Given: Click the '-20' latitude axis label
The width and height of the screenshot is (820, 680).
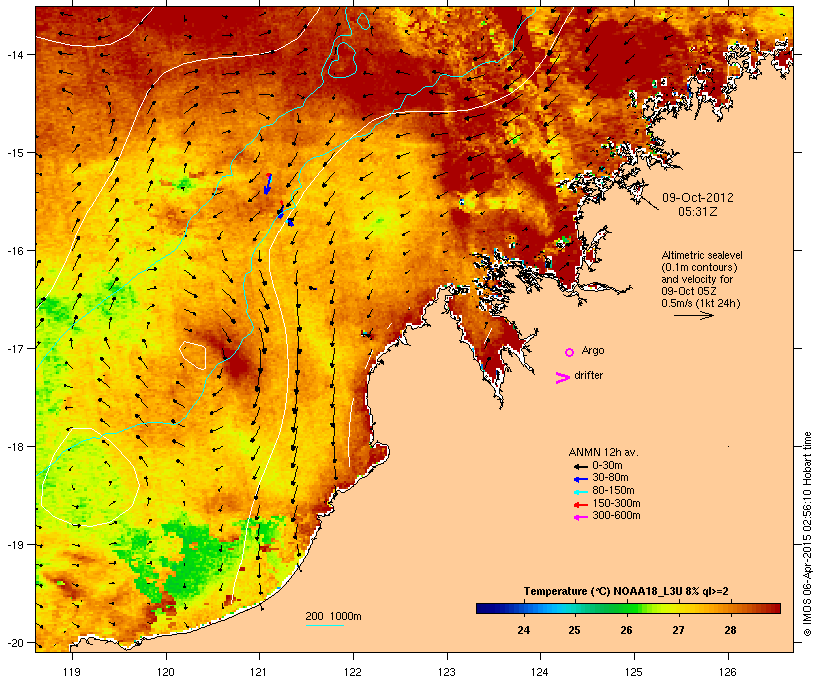Looking at the screenshot, I should click(14, 643).
